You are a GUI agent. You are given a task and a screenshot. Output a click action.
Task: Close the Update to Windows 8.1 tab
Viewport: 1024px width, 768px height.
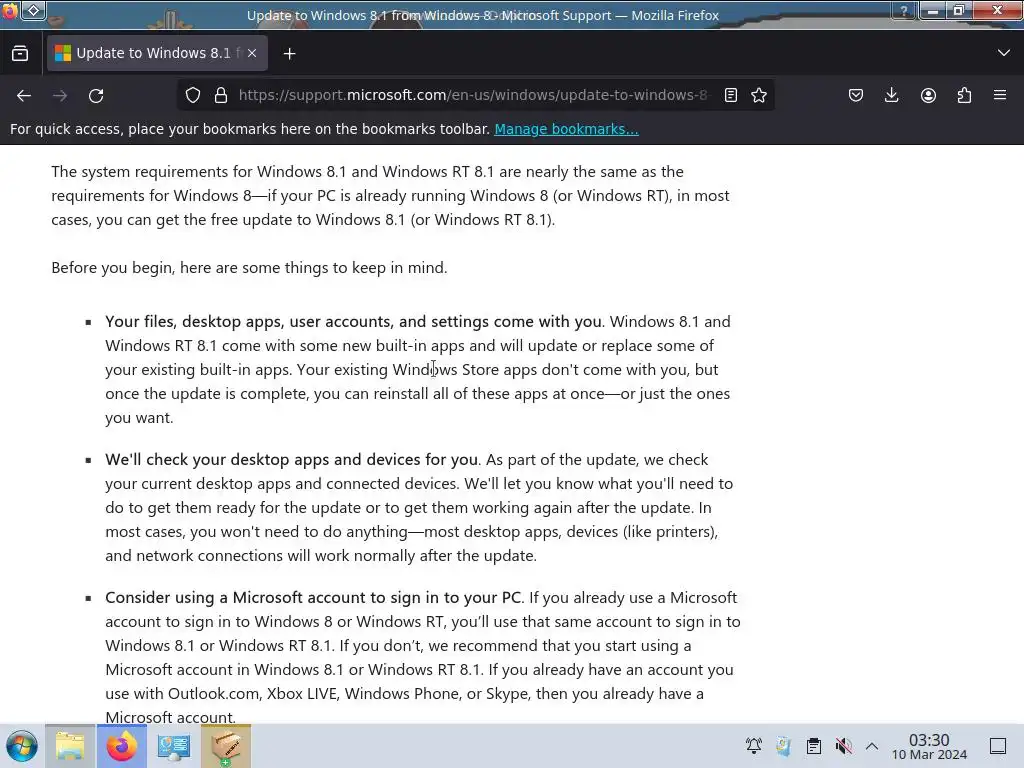(252, 54)
